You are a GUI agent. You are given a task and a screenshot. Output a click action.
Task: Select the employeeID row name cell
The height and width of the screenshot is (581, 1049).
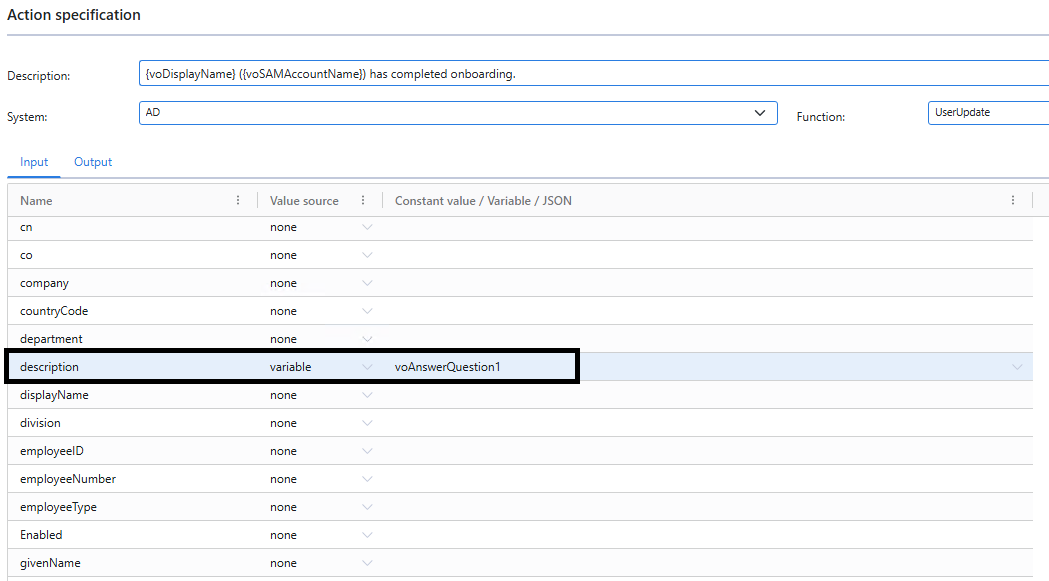point(54,451)
